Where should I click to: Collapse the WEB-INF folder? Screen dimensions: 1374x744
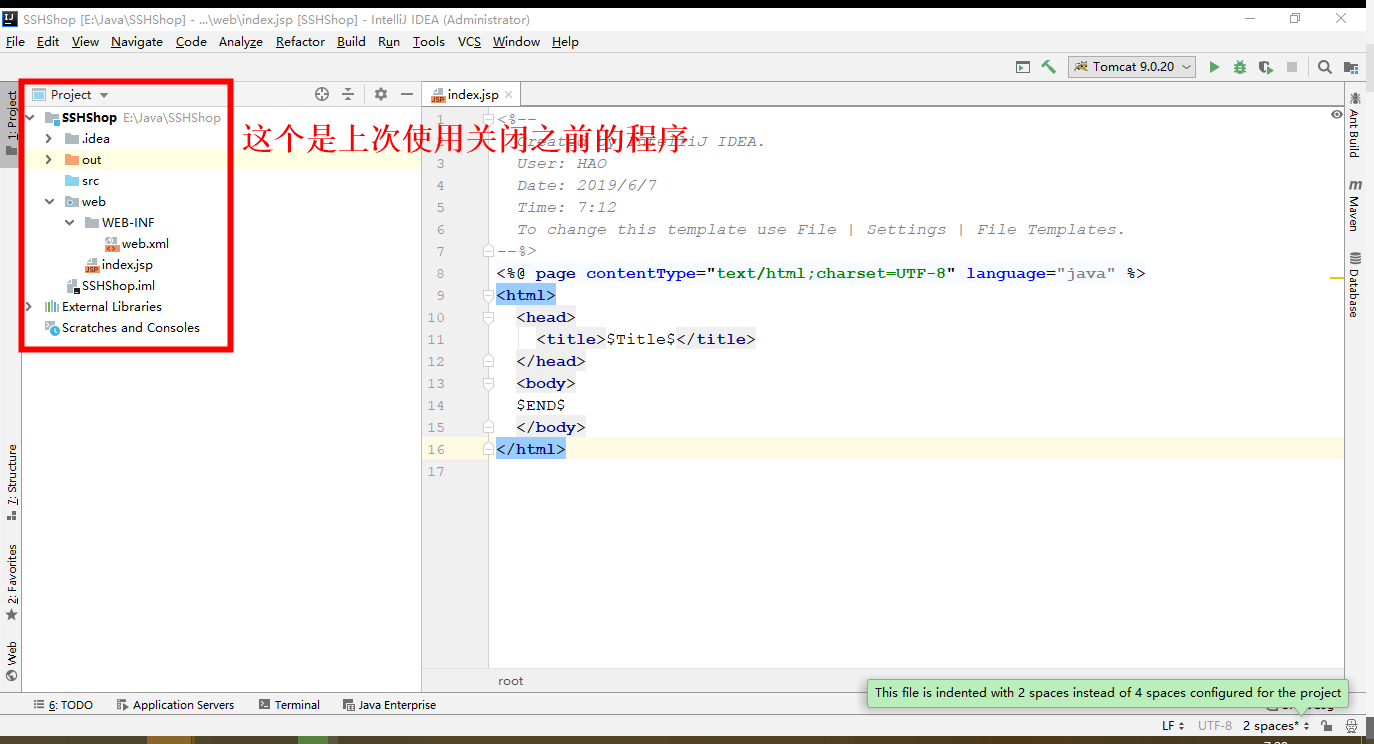(69, 223)
